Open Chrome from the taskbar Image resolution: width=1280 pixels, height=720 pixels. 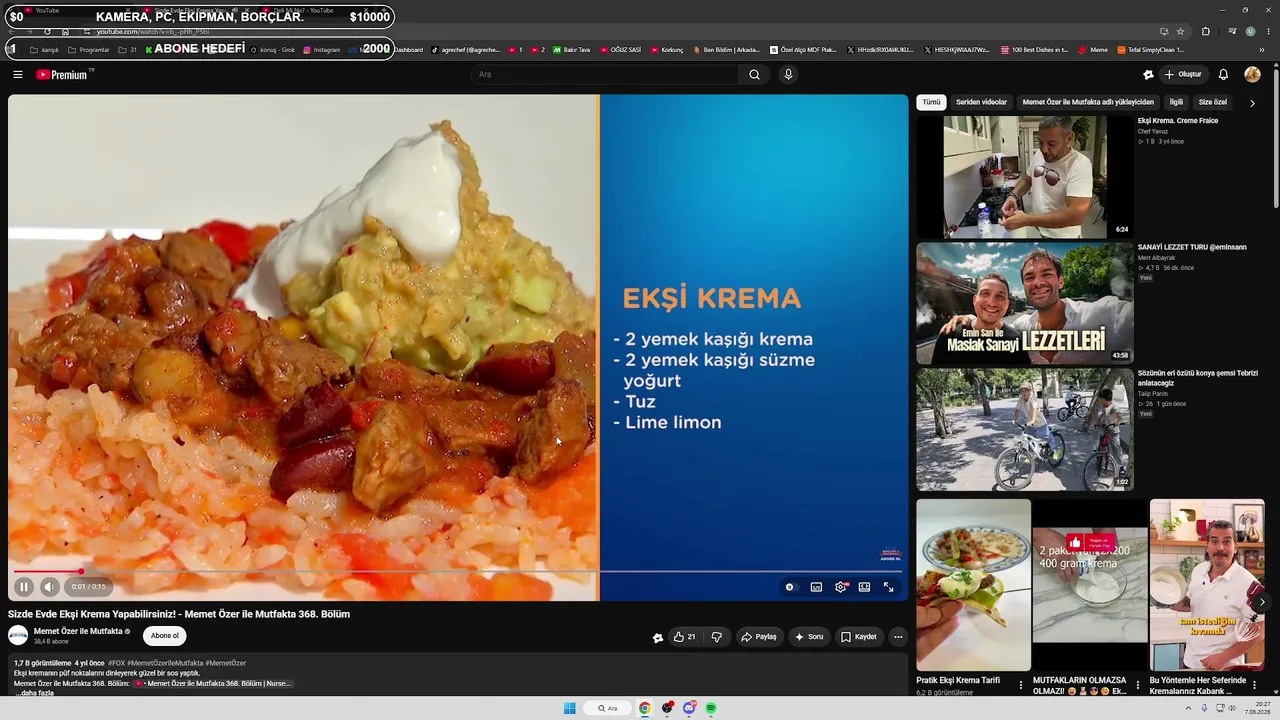click(x=645, y=708)
